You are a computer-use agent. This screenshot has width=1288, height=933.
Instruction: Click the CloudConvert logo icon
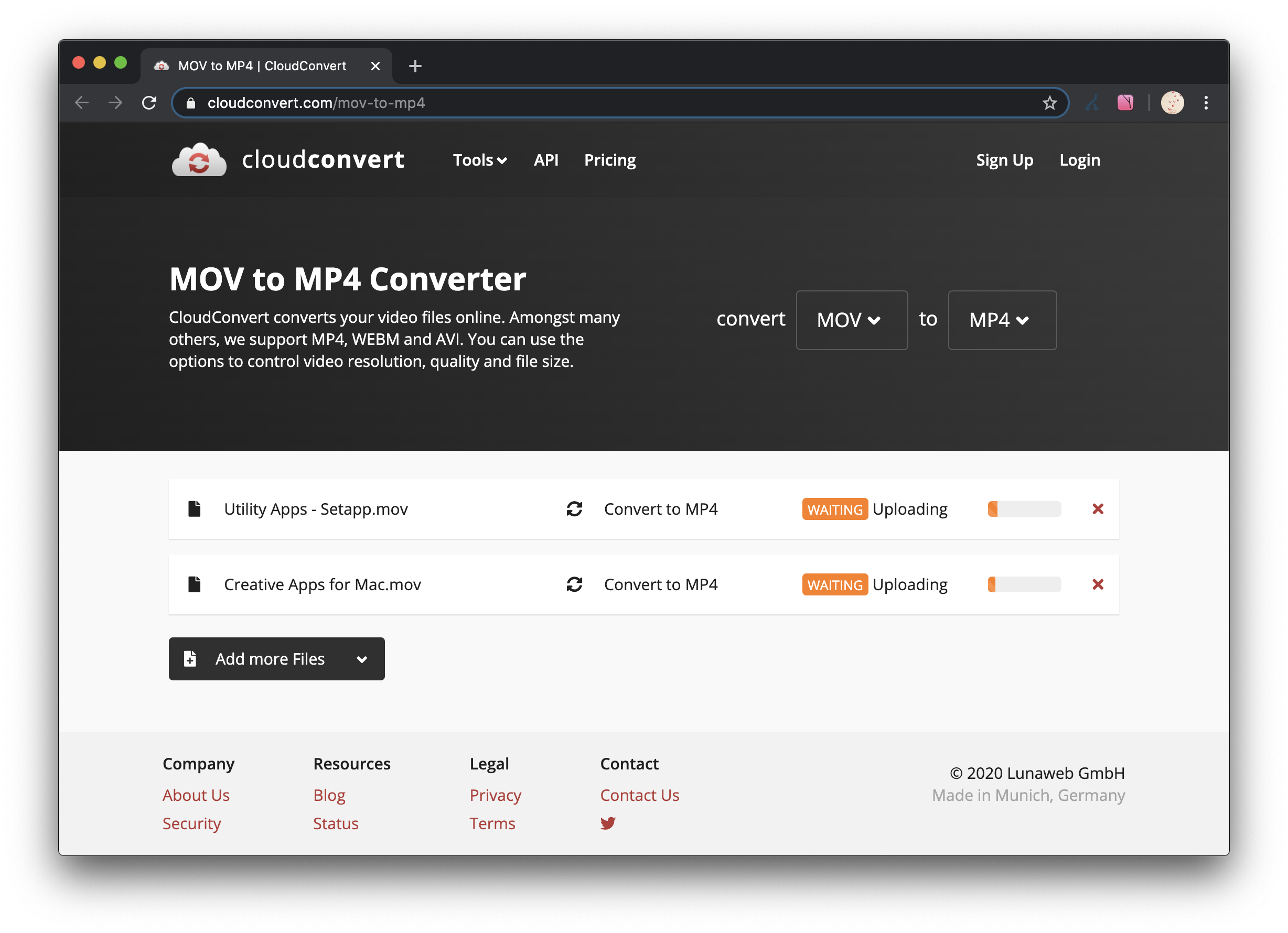(196, 159)
